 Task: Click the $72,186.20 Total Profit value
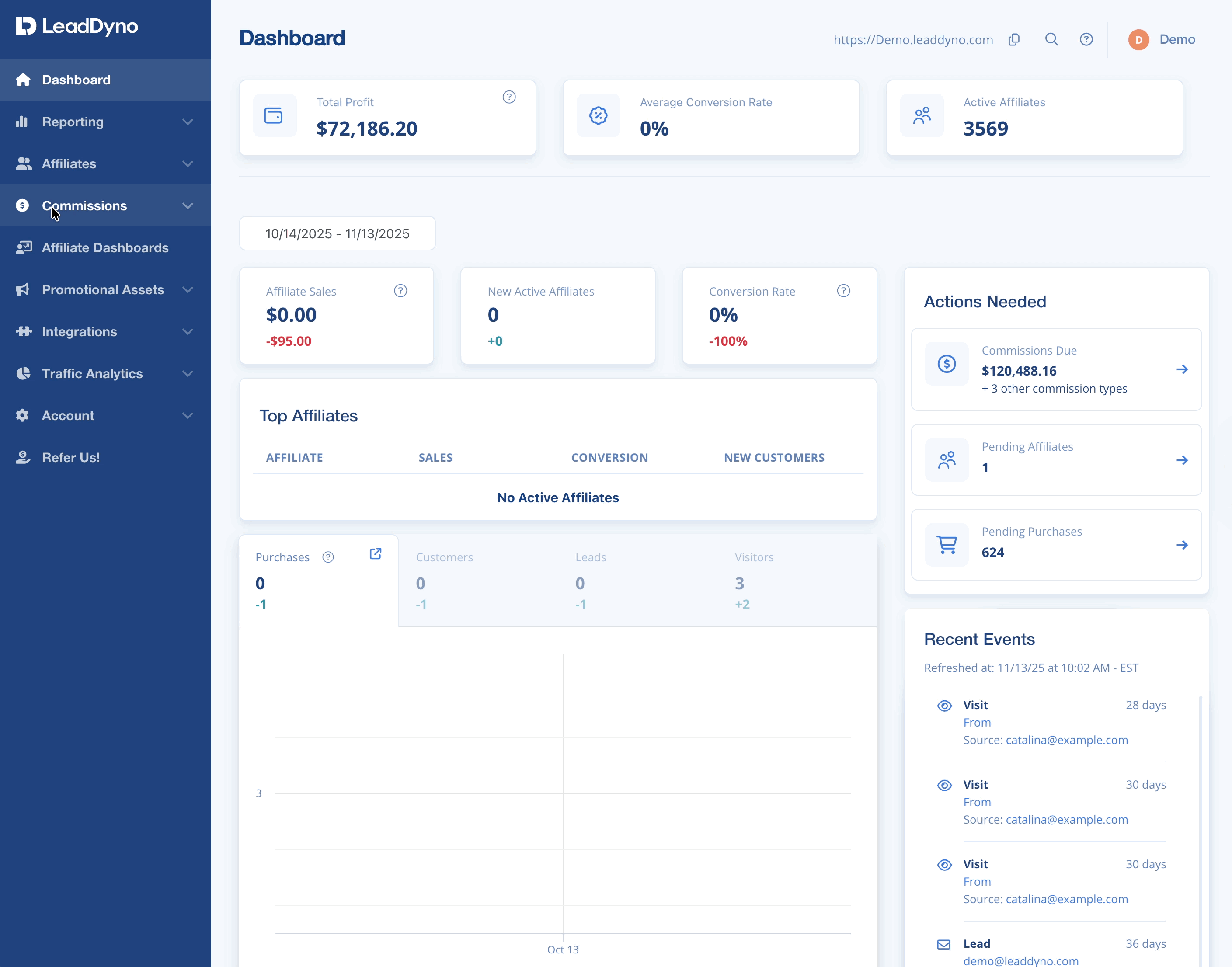click(367, 129)
